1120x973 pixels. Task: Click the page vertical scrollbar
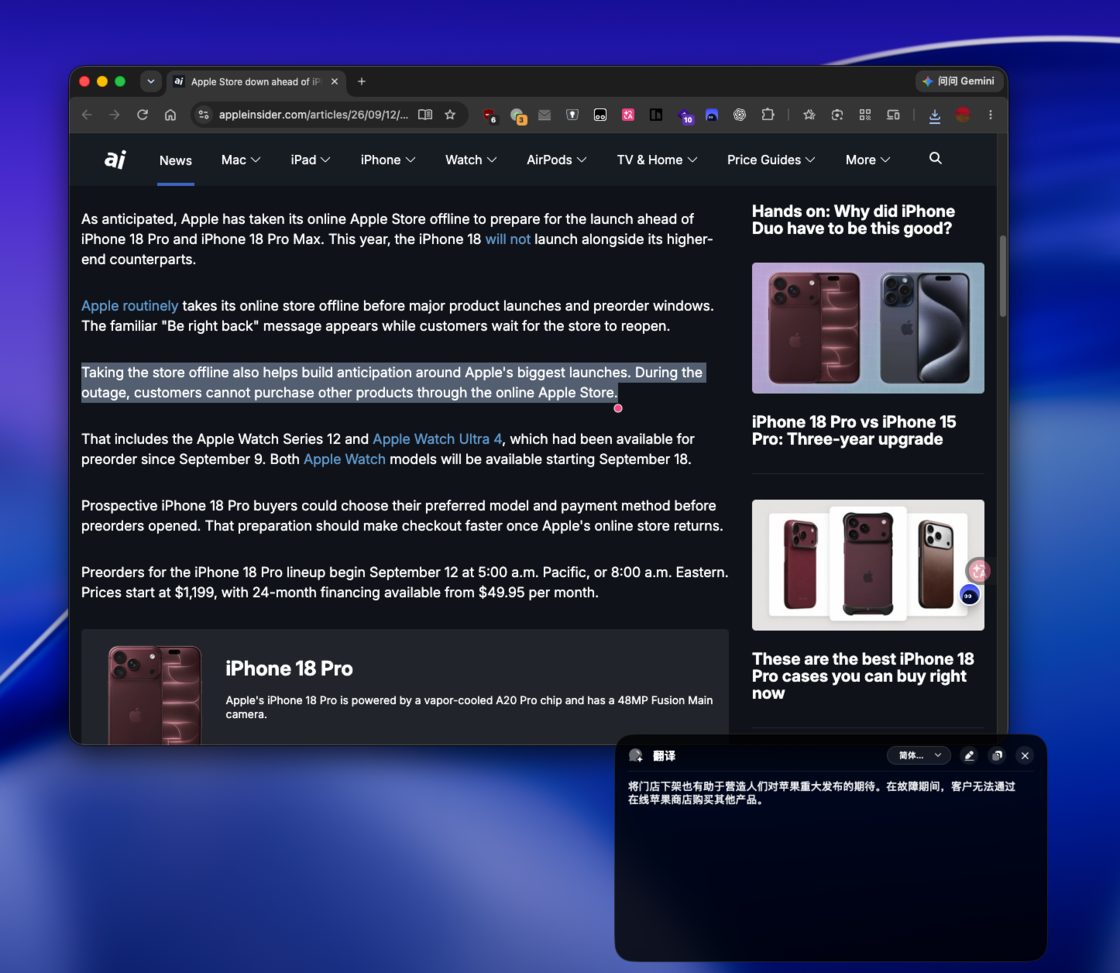point(1002,276)
